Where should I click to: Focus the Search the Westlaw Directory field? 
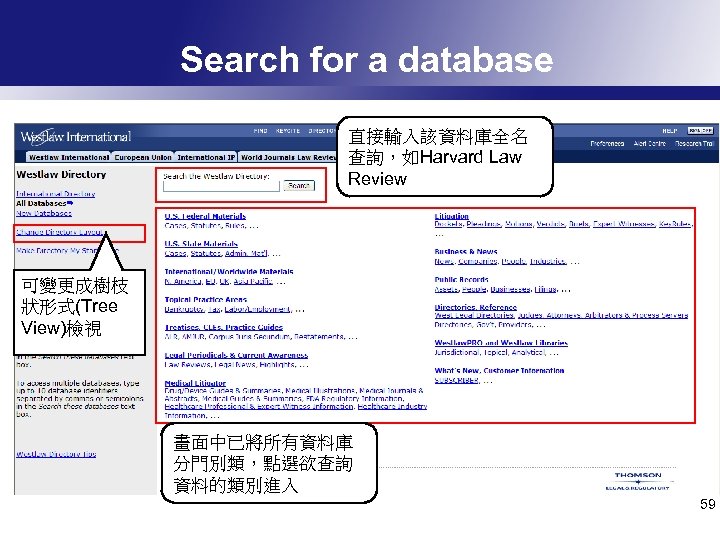click(221, 186)
